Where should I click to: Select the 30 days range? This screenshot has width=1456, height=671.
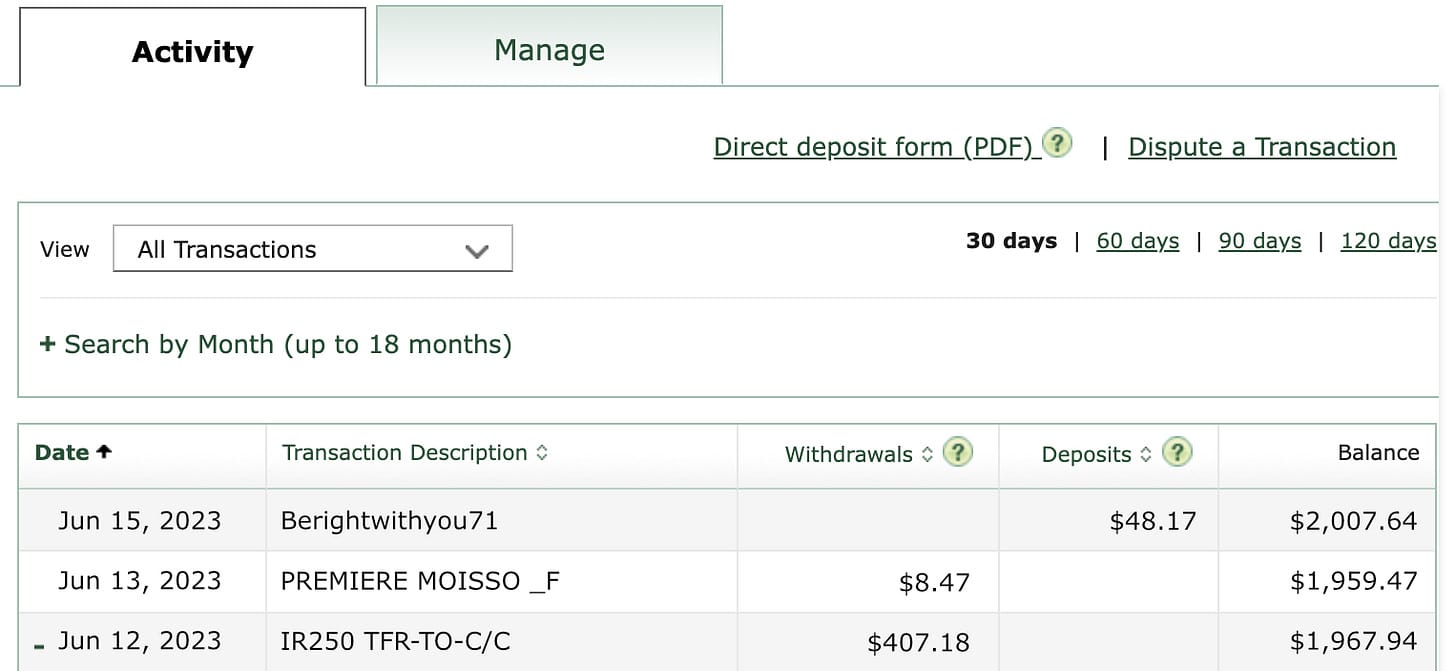point(1011,241)
